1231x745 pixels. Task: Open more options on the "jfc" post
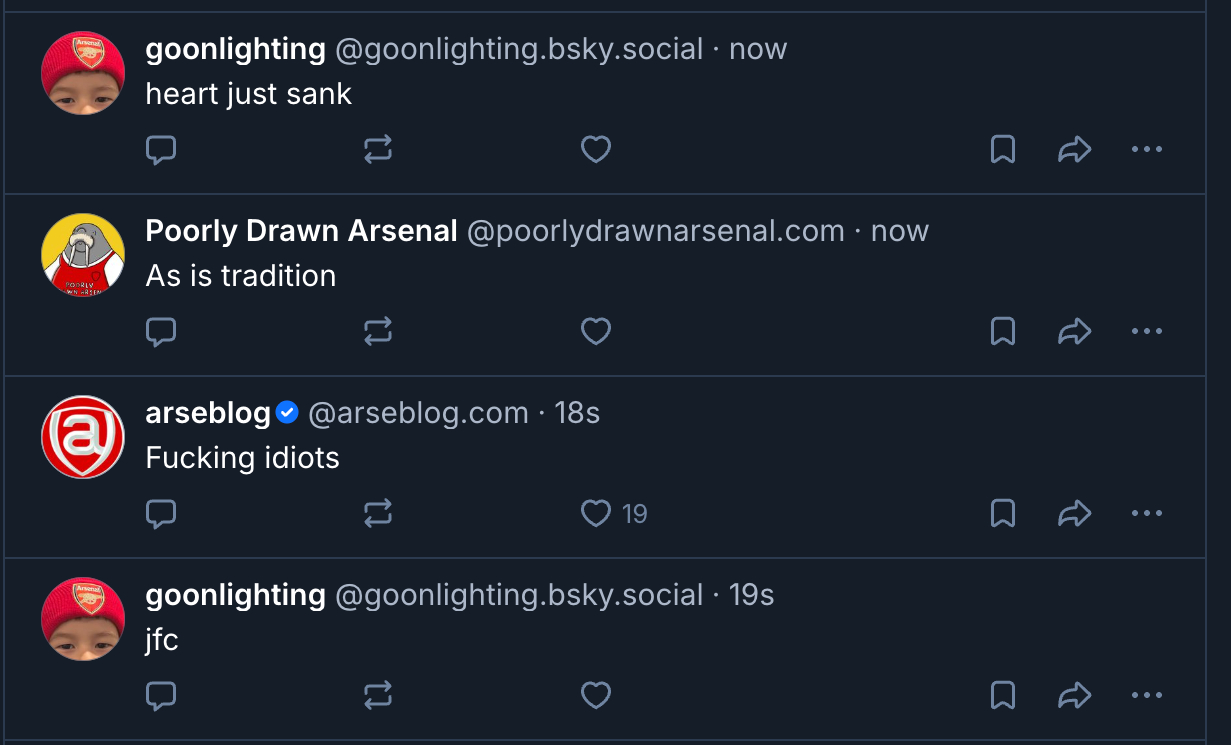(1146, 696)
